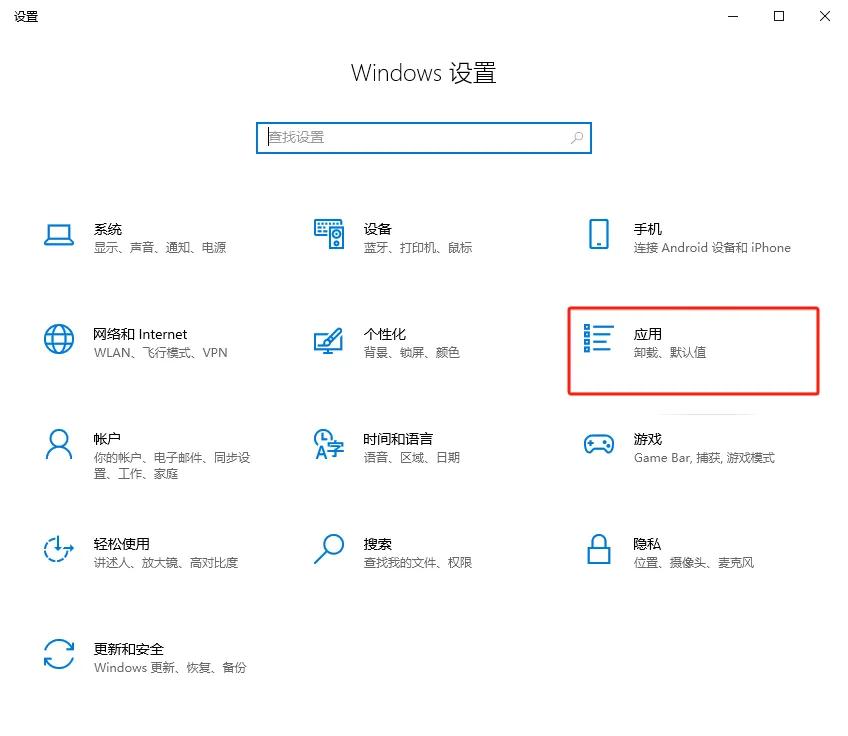Screen dimensions: 848x736
Task: Maximize the 设置 window
Action: tap(779, 16)
